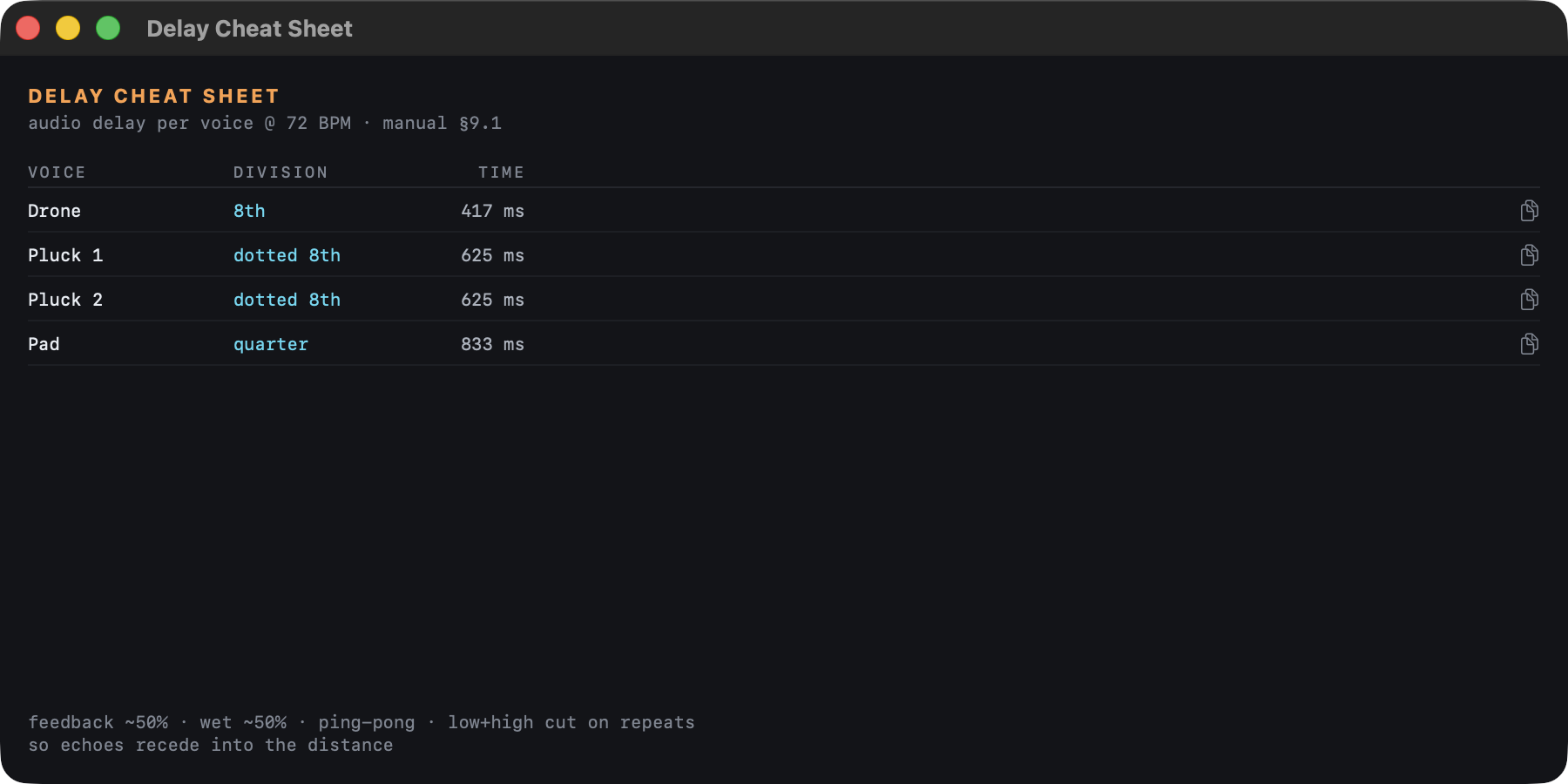Click the feedback ~50% footer line
Screen dimensions: 1568x784
[362, 722]
